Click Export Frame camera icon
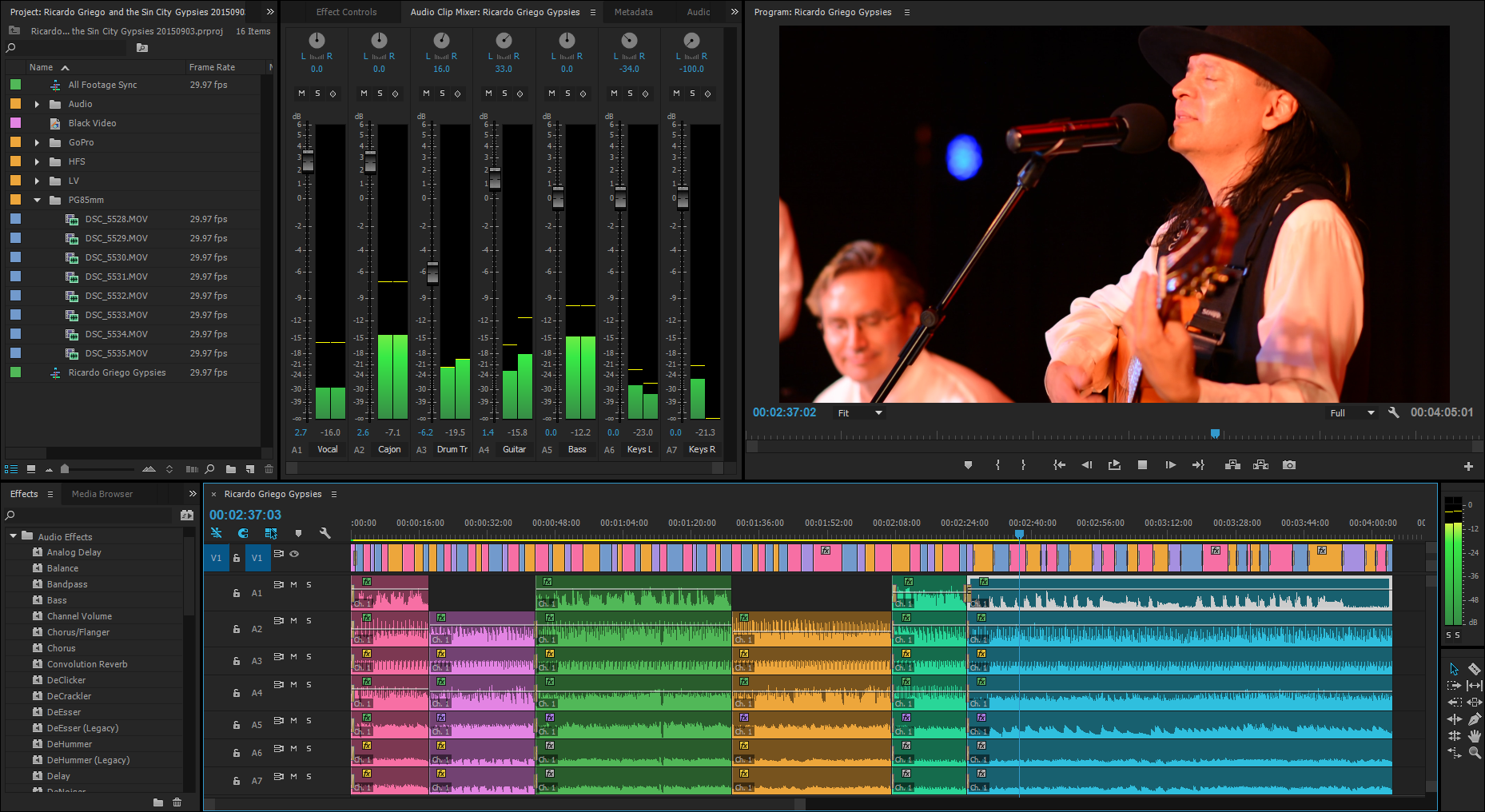Viewport: 1485px width, 812px height. 1289,465
